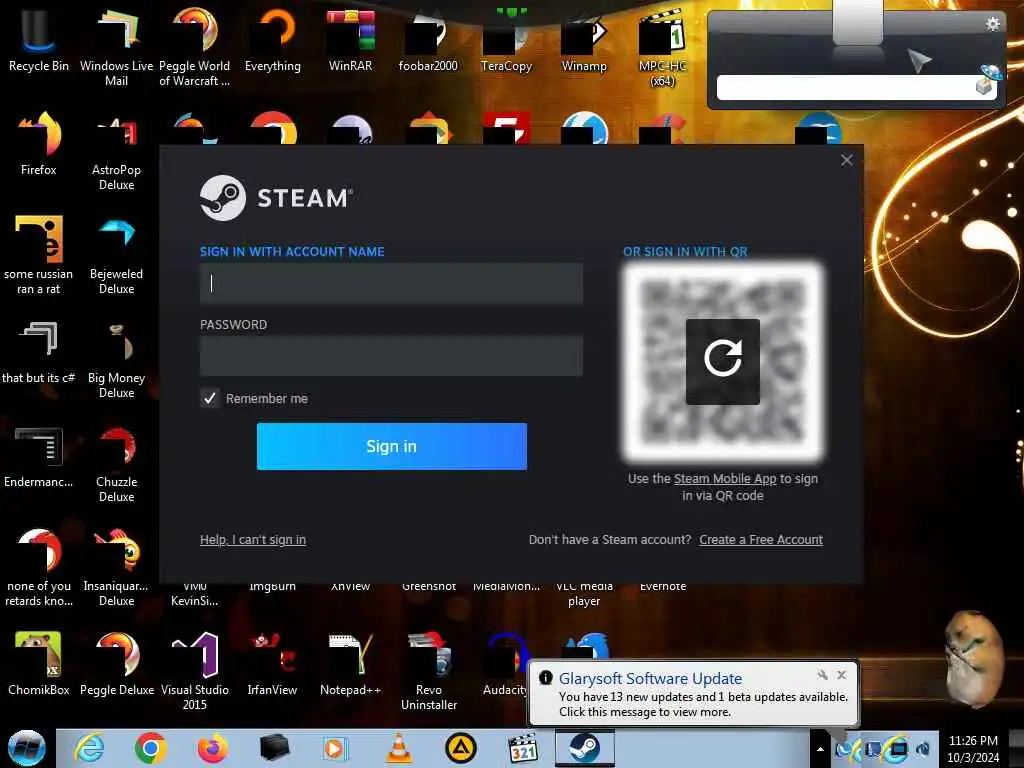The image size is (1024, 768).
Task: Select the Windows Live Mail desktop icon
Action: tap(116, 47)
